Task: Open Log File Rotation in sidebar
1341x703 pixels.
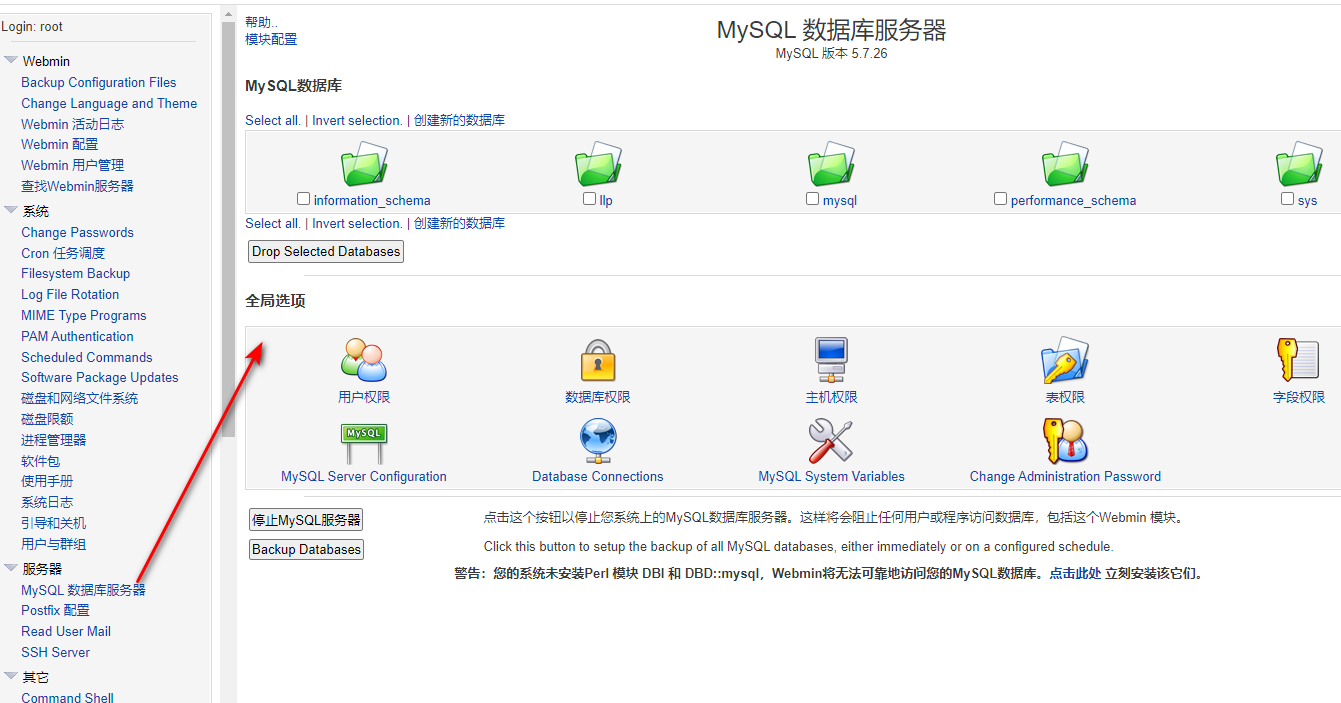Action: tap(70, 294)
